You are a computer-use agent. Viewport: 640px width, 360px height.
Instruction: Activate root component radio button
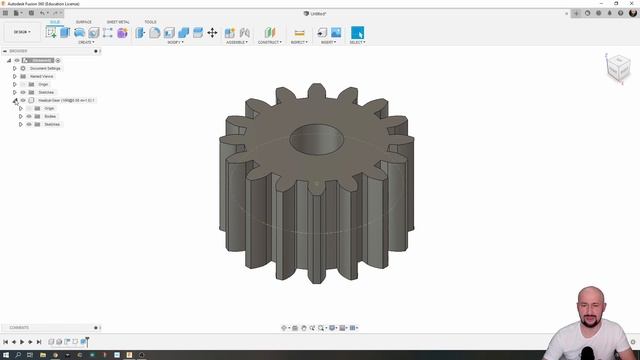click(x=58, y=60)
